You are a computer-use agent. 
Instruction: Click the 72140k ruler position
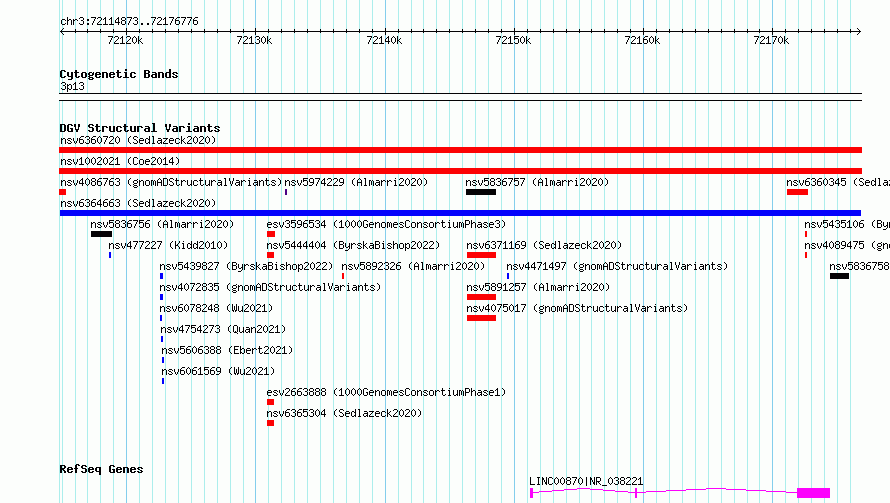point(384,40)
